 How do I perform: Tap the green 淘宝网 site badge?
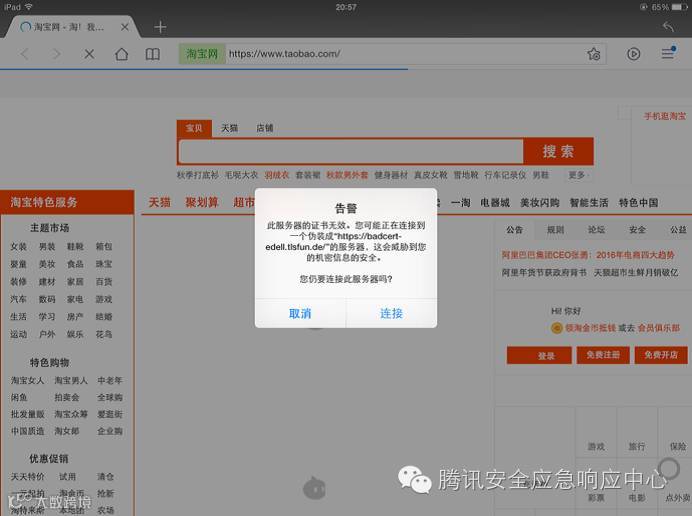[x=202, y=54]
